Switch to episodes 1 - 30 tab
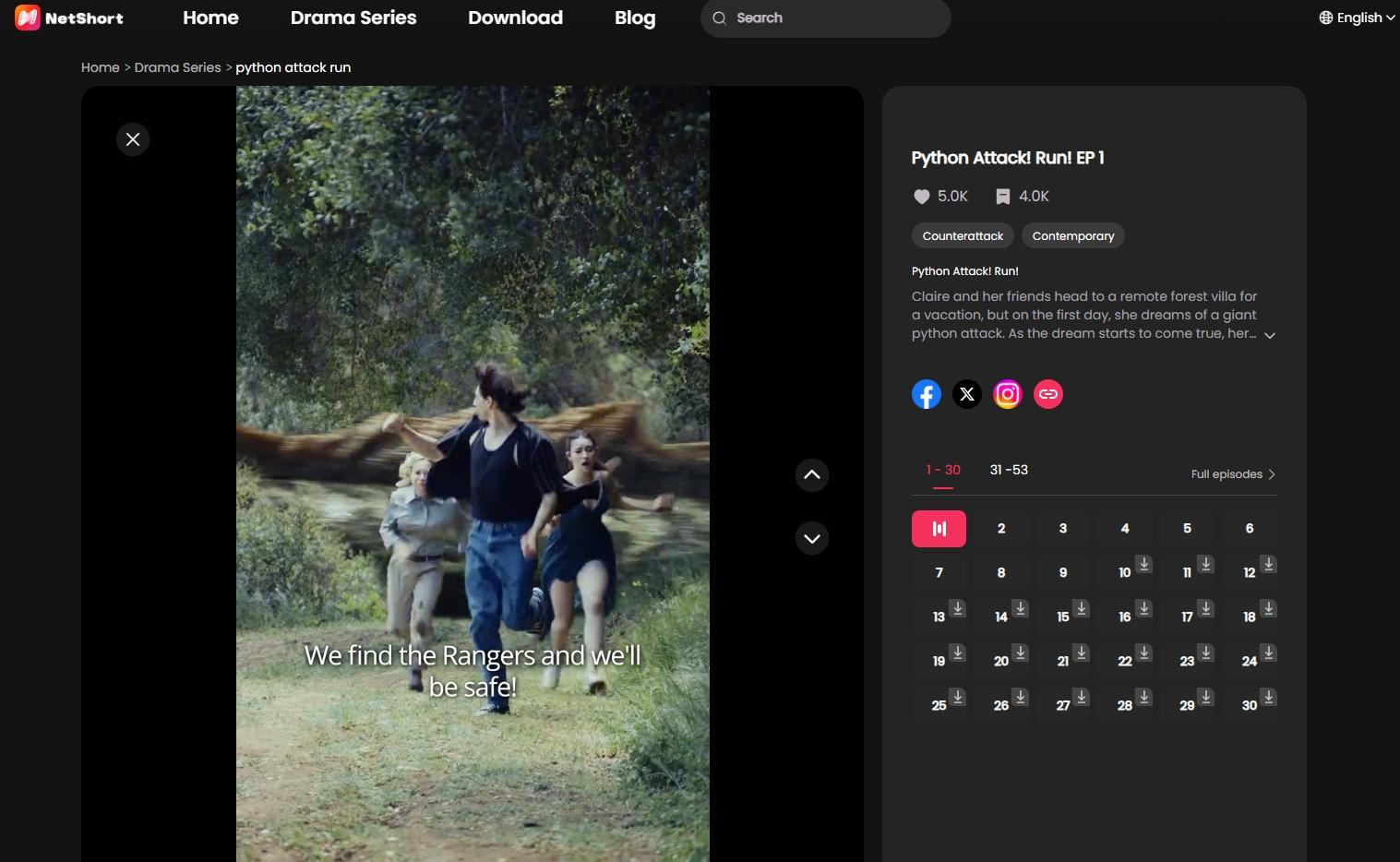This screenshot has height=862, width=1400. click(943, 470)
